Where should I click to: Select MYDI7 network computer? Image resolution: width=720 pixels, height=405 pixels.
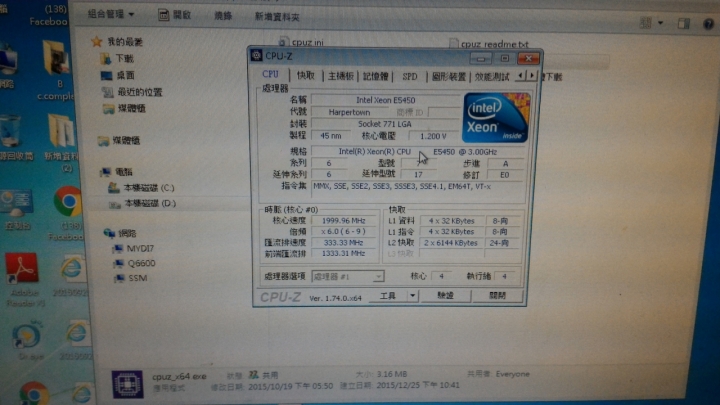coord(134,248)
